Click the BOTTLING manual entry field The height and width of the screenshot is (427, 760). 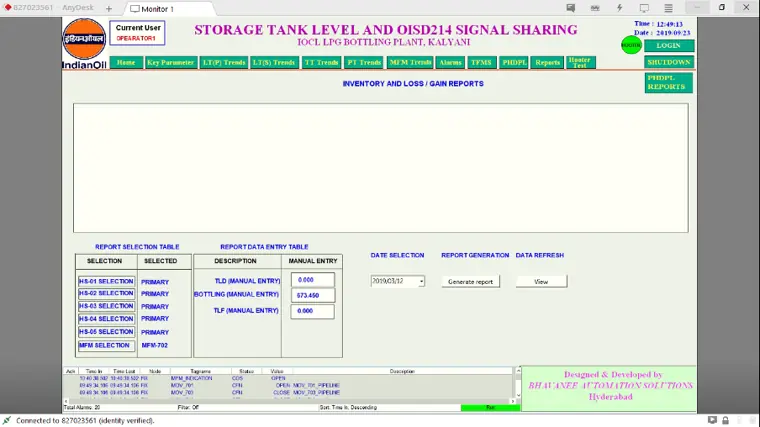(313, 295)
